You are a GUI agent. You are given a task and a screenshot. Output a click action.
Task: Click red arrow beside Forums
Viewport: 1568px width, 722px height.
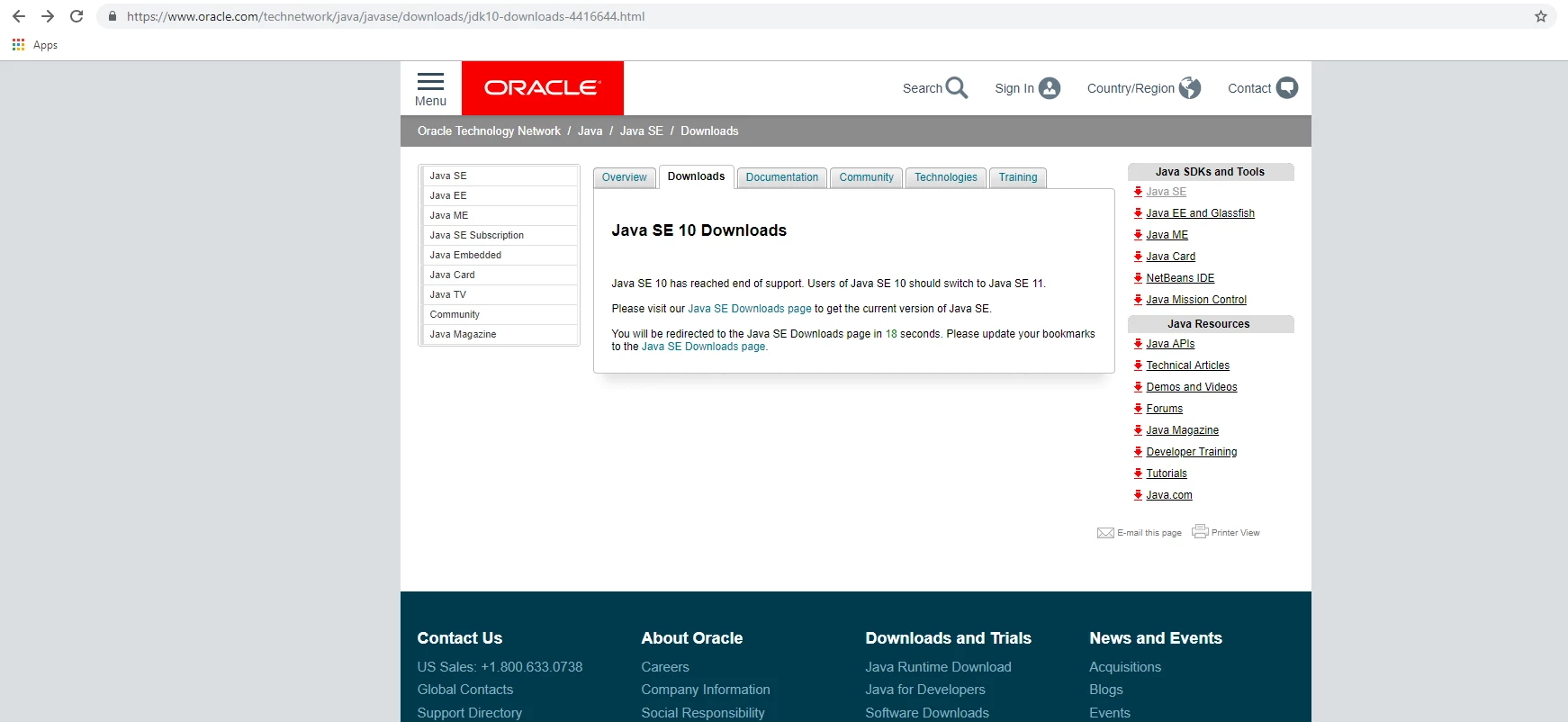click(1138, 409)
